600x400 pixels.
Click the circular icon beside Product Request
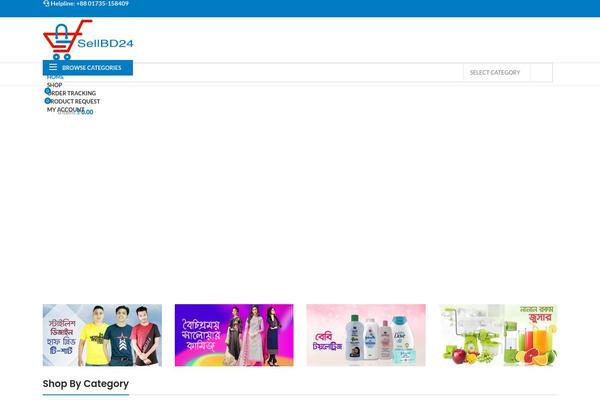pos(47,101)
